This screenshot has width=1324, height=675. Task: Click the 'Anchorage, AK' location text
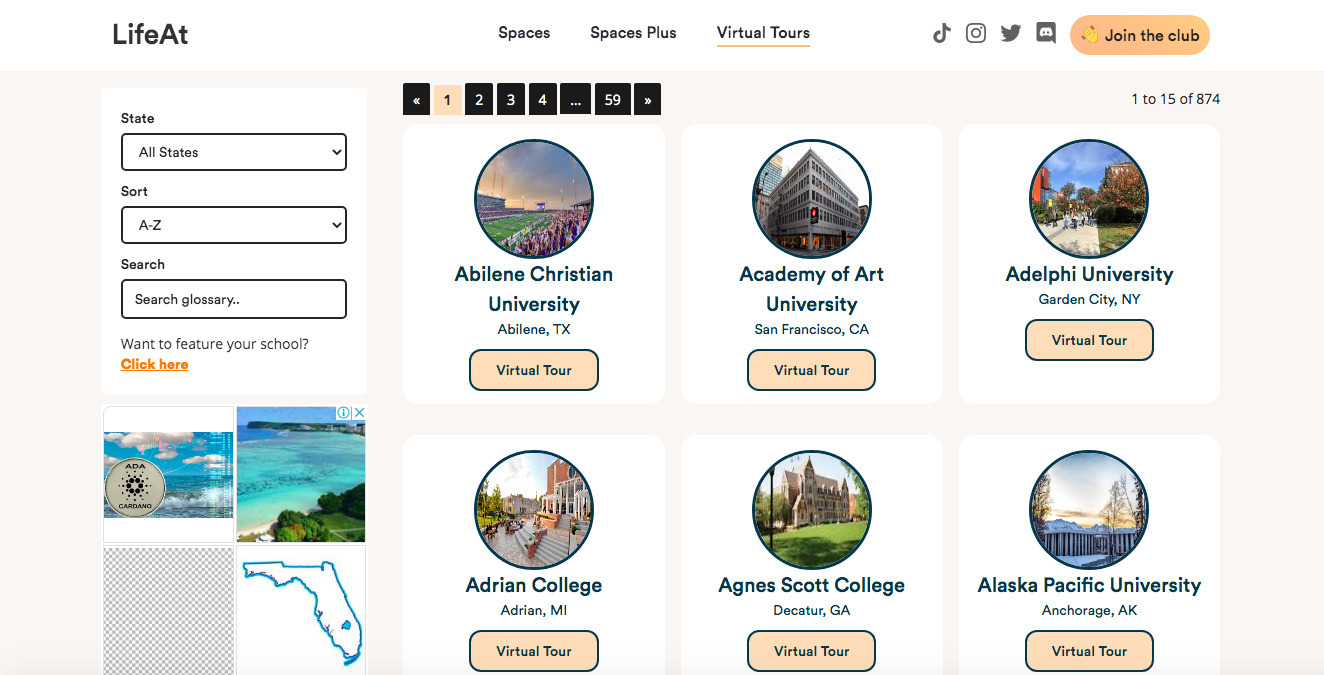coord(1089,610)
